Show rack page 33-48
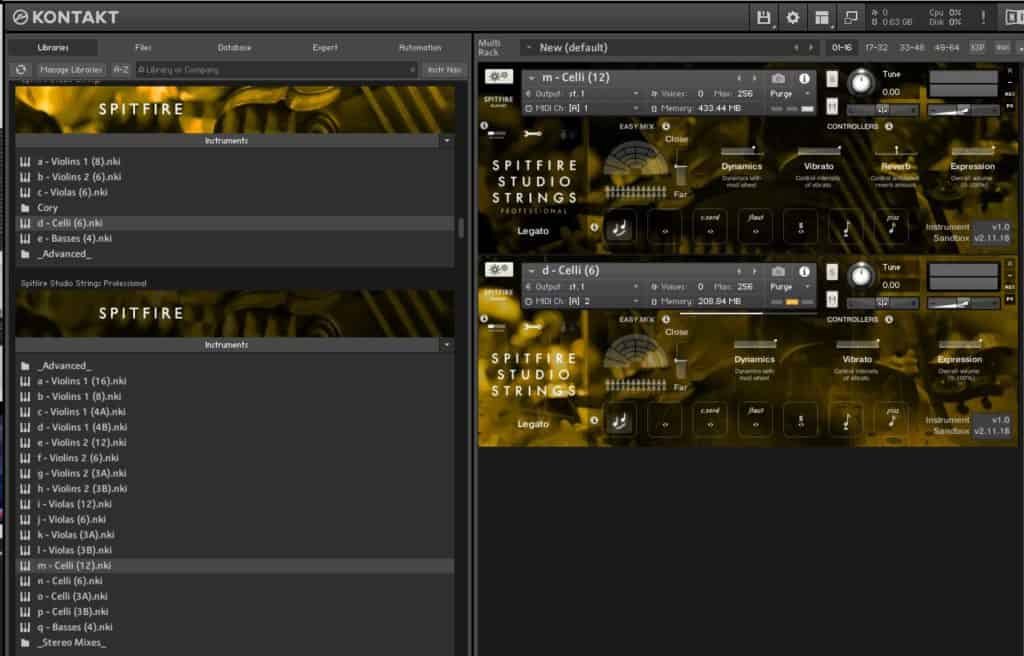 [x=911, y=48]
